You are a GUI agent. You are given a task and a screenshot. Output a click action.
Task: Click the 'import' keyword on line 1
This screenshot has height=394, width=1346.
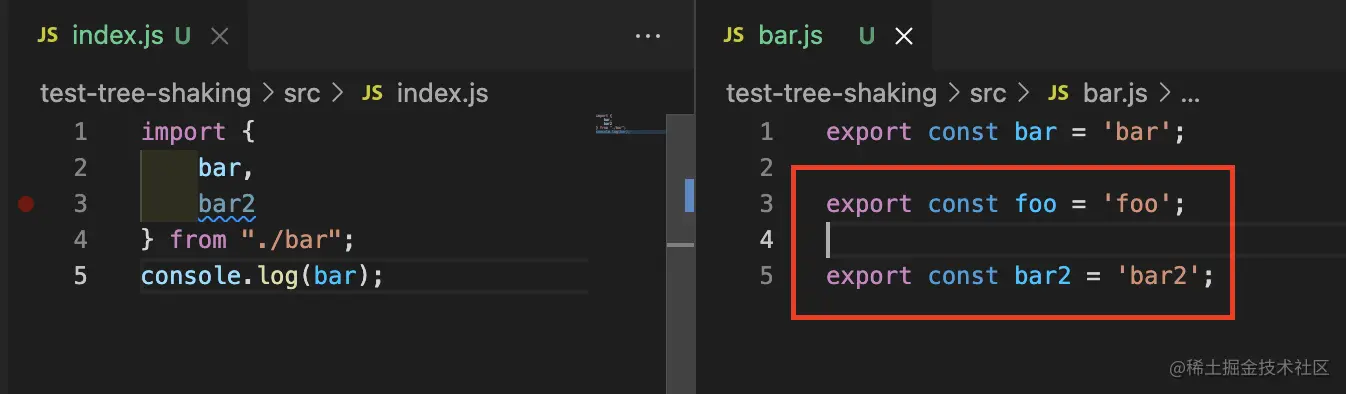click(x=184, y=132)
